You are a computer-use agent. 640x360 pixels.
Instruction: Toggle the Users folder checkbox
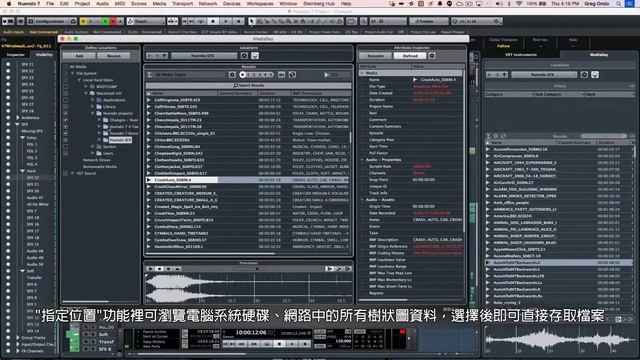[66, 153]
